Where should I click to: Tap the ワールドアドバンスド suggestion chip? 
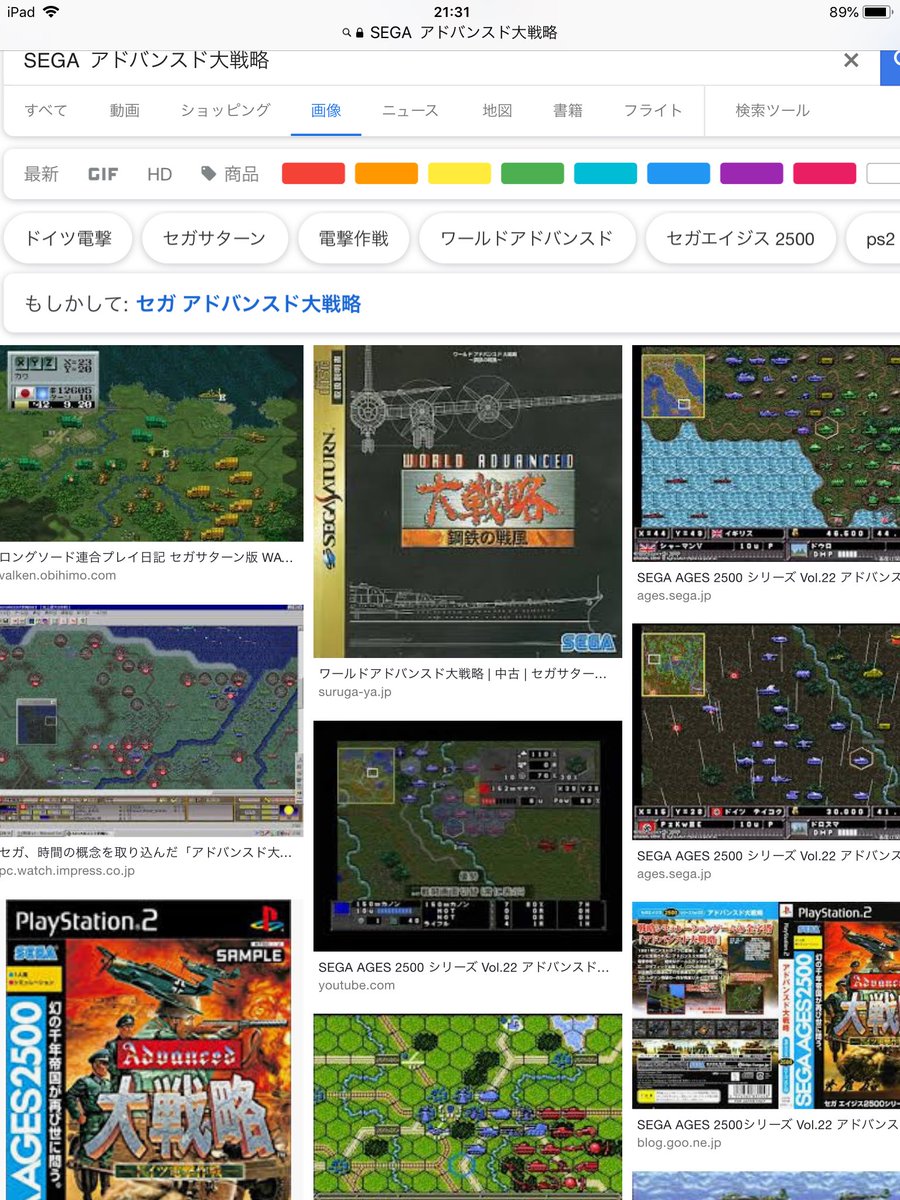[526, 238]
